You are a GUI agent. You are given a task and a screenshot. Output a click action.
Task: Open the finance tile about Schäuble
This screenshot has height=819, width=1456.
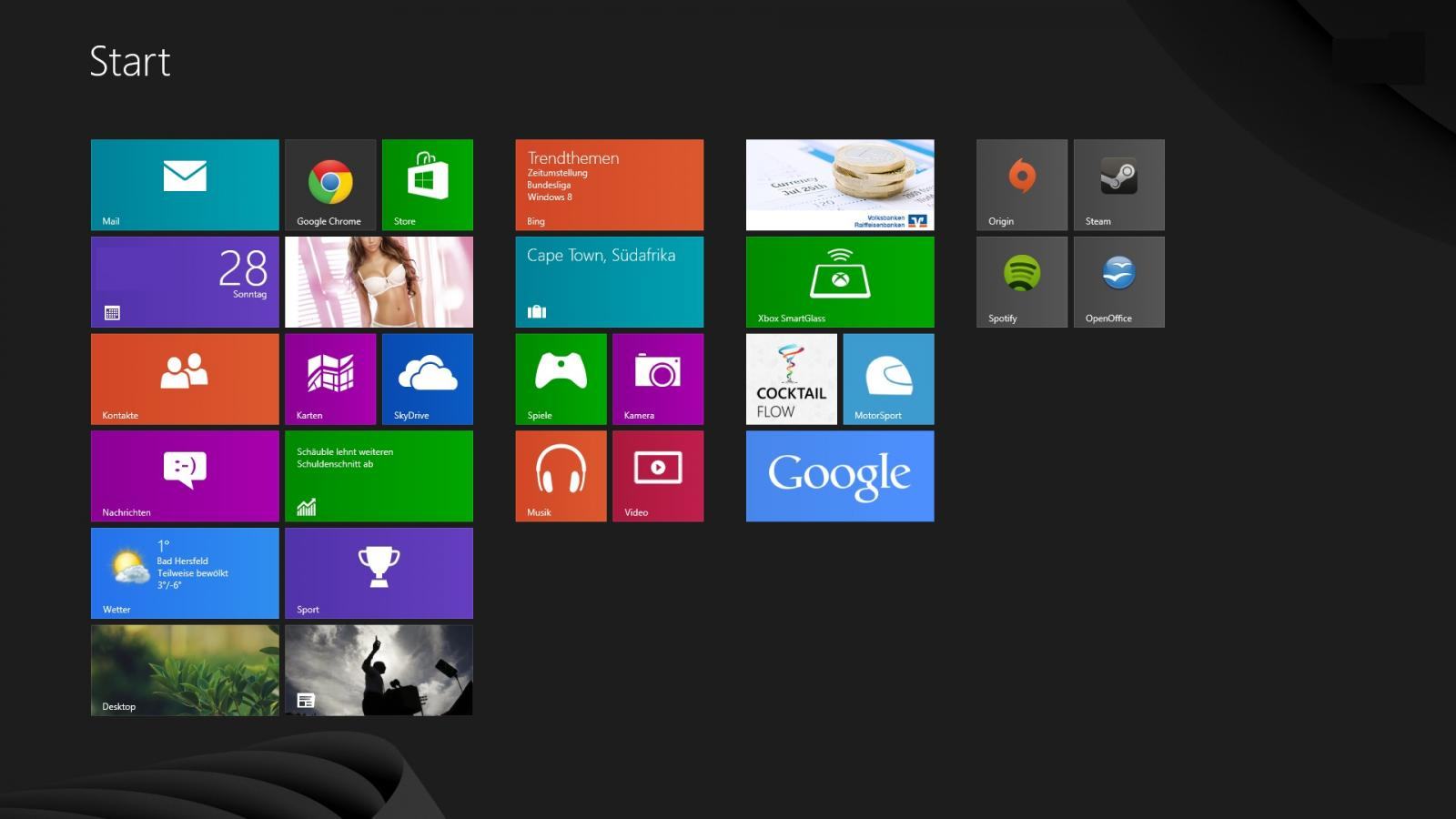379,476
